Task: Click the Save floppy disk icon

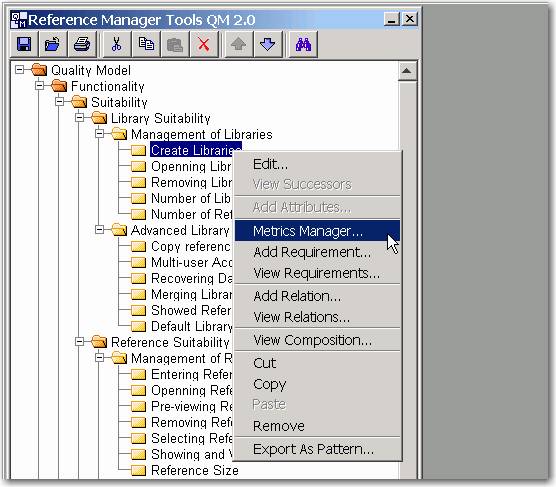Action: click(x=24, y=44)
